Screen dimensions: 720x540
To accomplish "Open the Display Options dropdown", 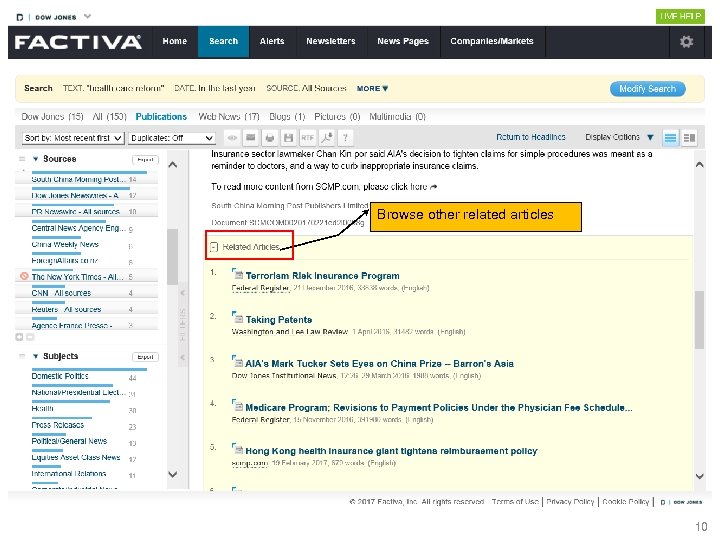I will [619, 137].
